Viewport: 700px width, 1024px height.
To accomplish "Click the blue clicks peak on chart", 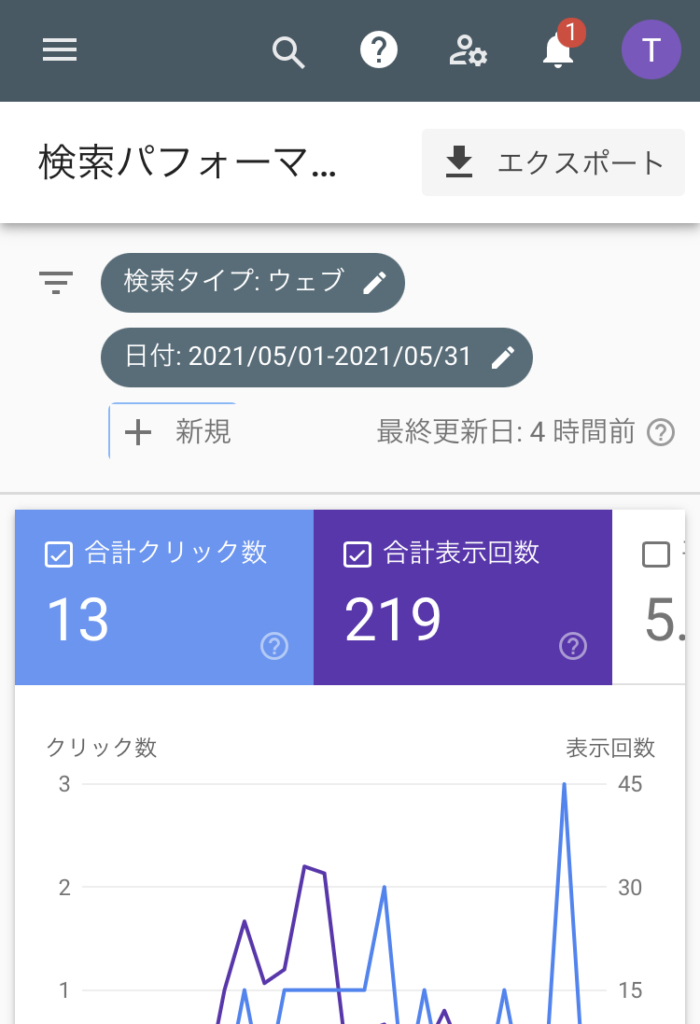I will 564,786.
